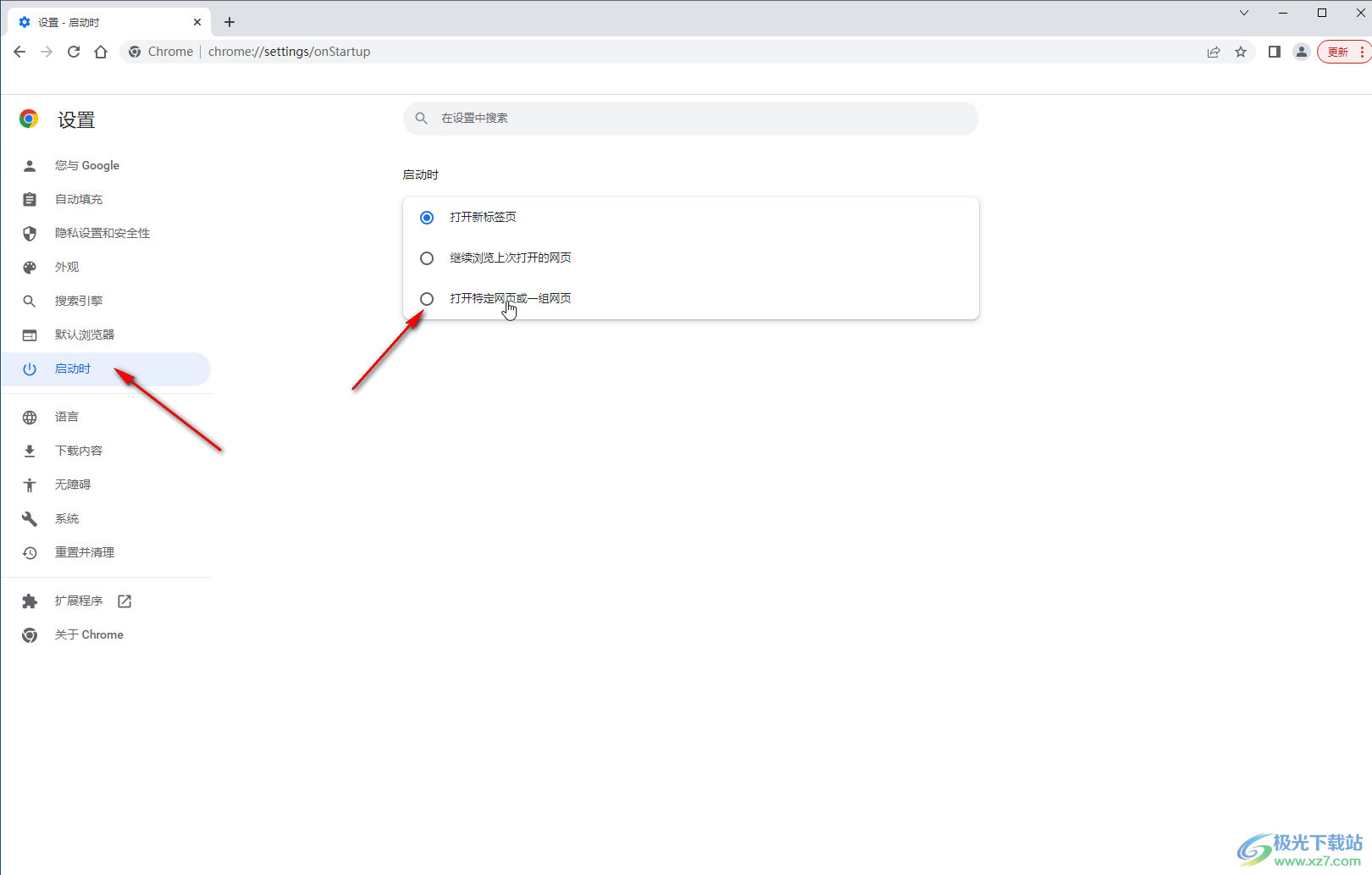The height and width of the screenshot is (875, 1372).
Task: Click the Chrome site info chip
Action: 161,52
